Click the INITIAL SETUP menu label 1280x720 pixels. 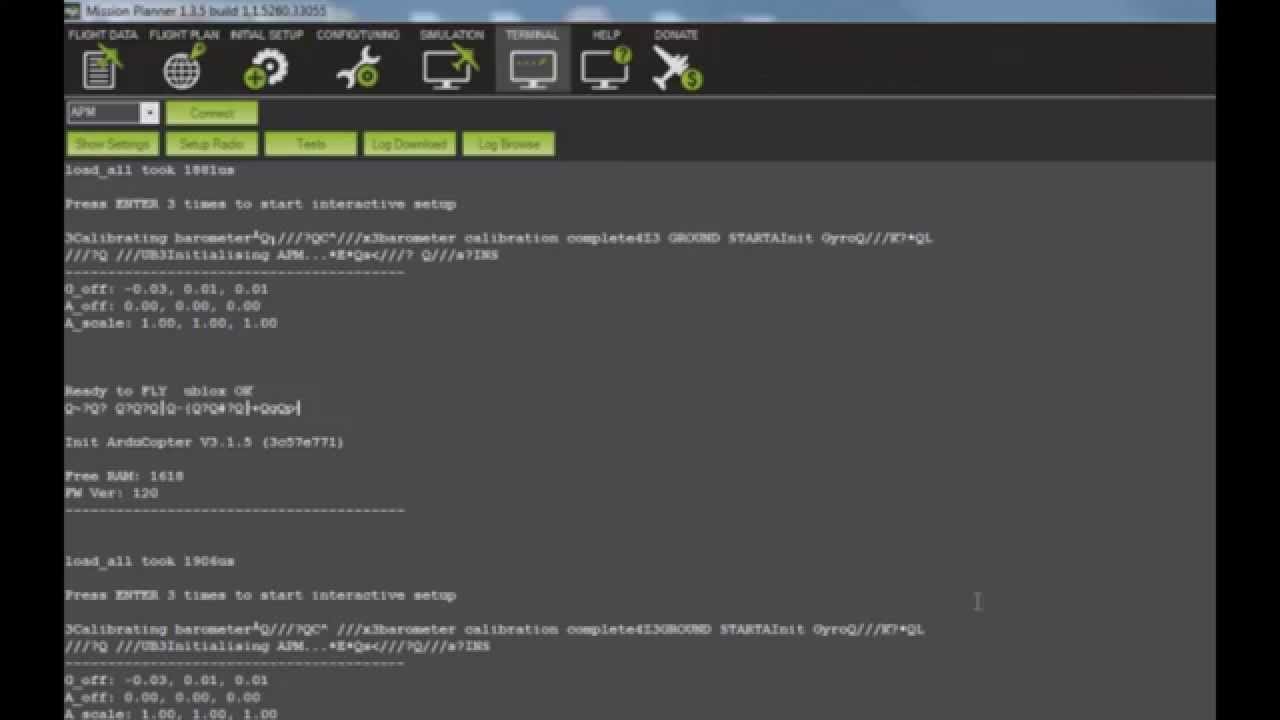tap(266, 35)
